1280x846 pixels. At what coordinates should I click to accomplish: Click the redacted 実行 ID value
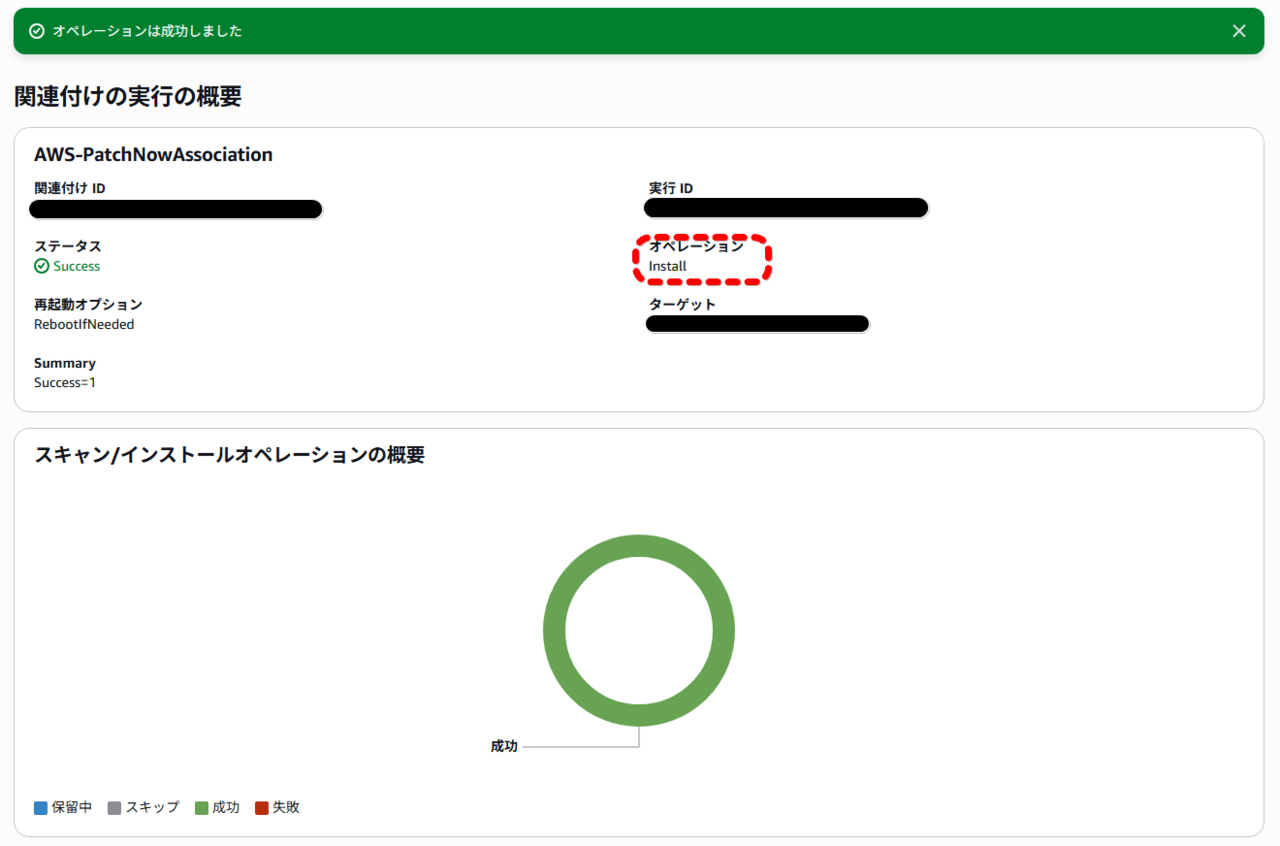[786, 208]
